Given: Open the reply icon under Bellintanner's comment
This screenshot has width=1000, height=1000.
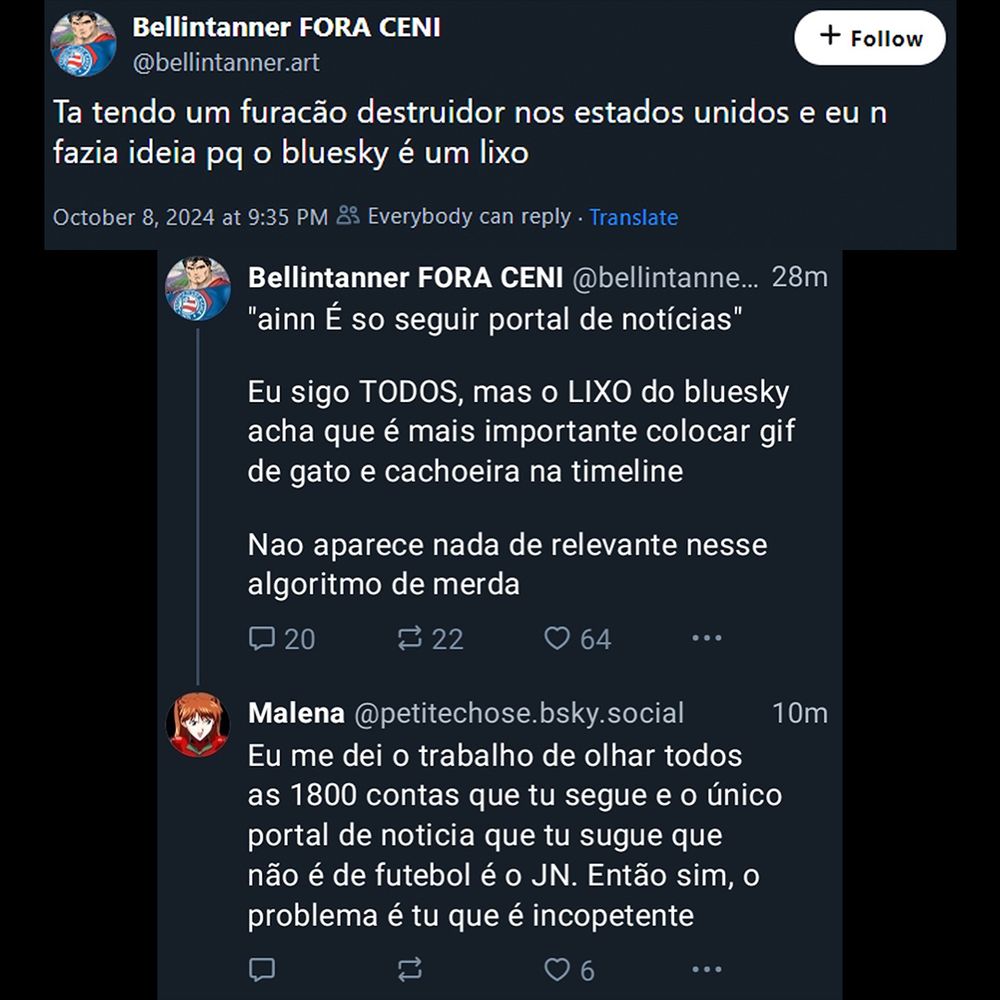Looking at the screenshot, I should [x=262, y=638].
